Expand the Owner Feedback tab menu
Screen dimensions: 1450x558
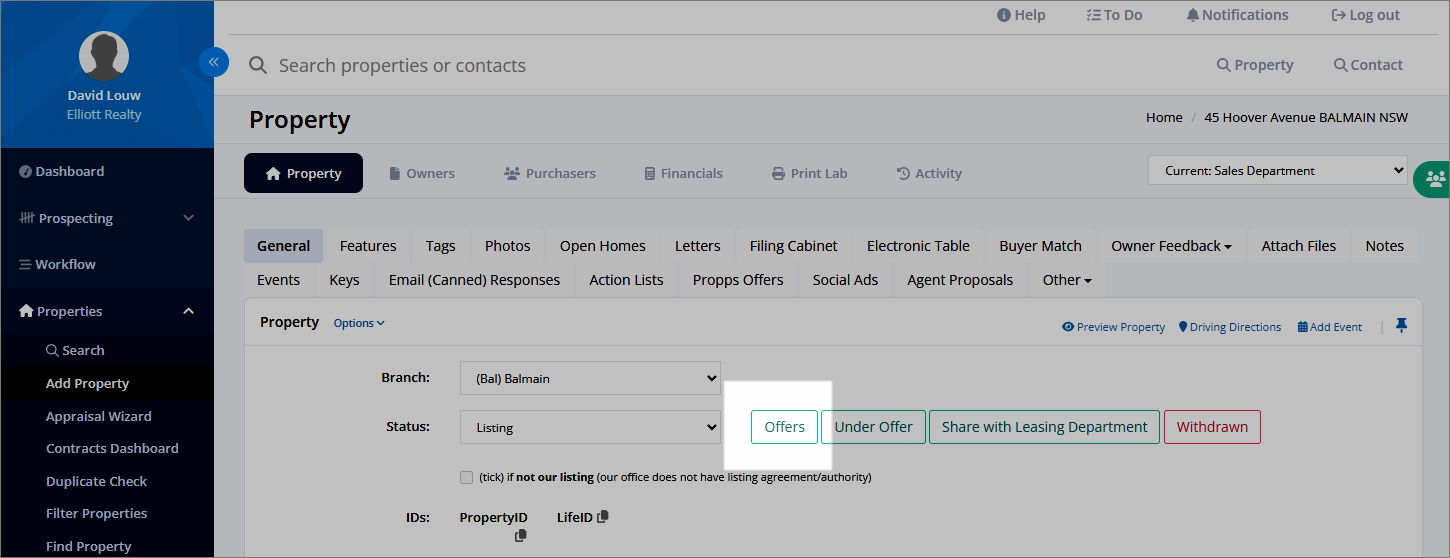pyautogui.click(x=1171, y=246)
